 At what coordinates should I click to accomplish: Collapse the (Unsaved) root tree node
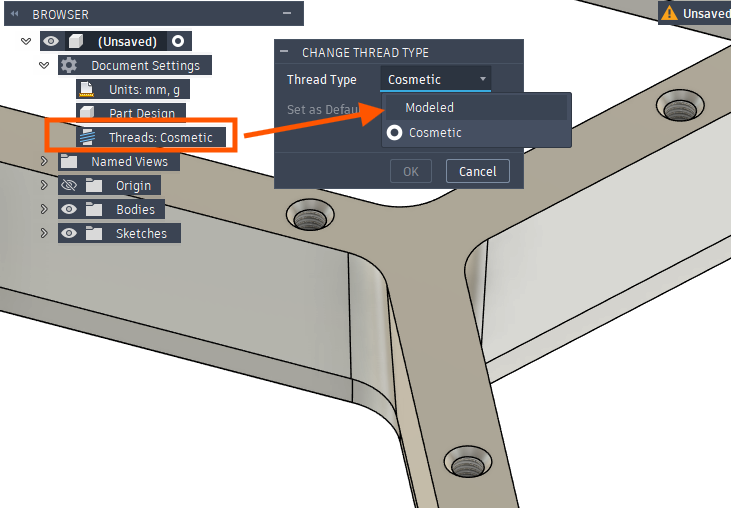[x=26, y=41]
